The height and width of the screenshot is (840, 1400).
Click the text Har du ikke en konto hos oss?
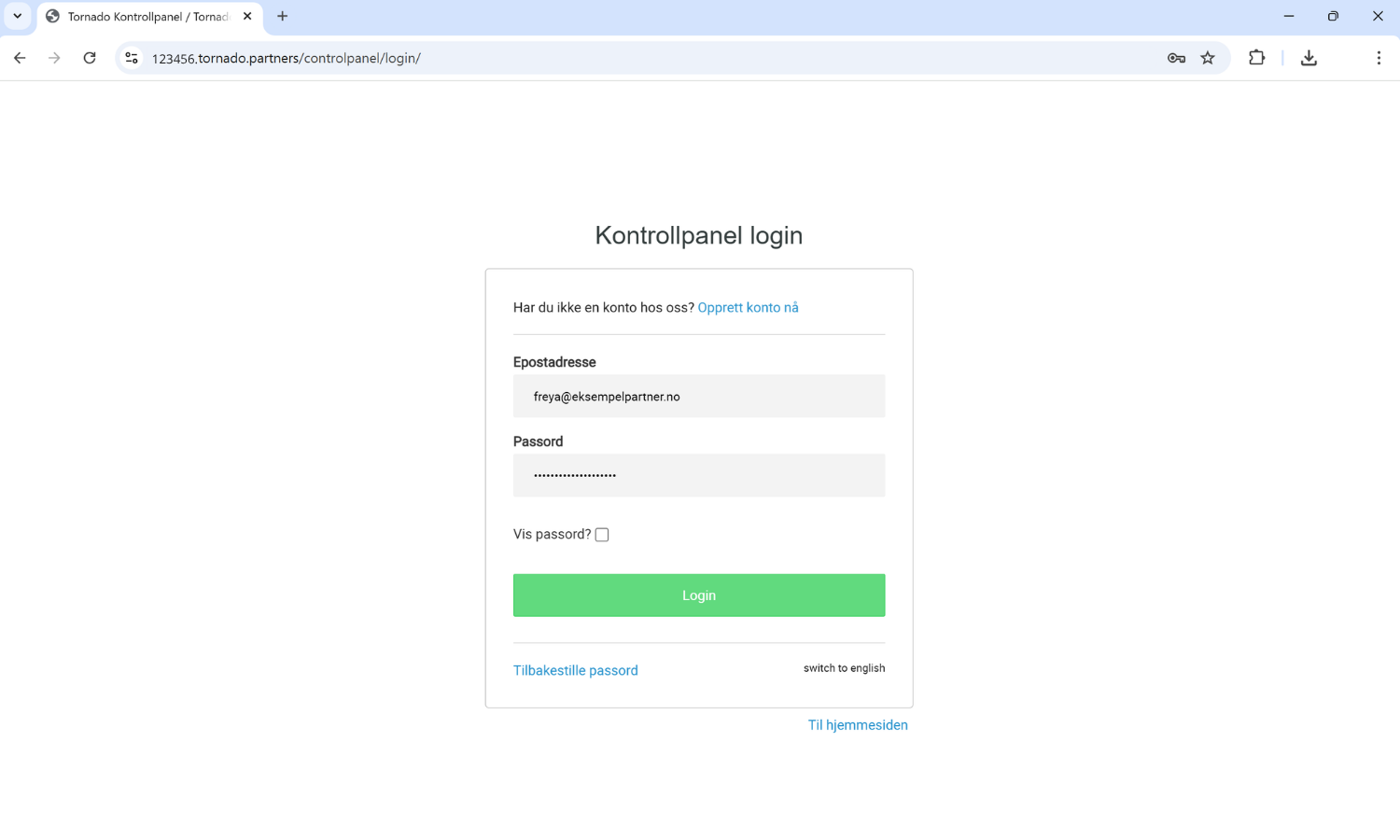coord(604,307)
